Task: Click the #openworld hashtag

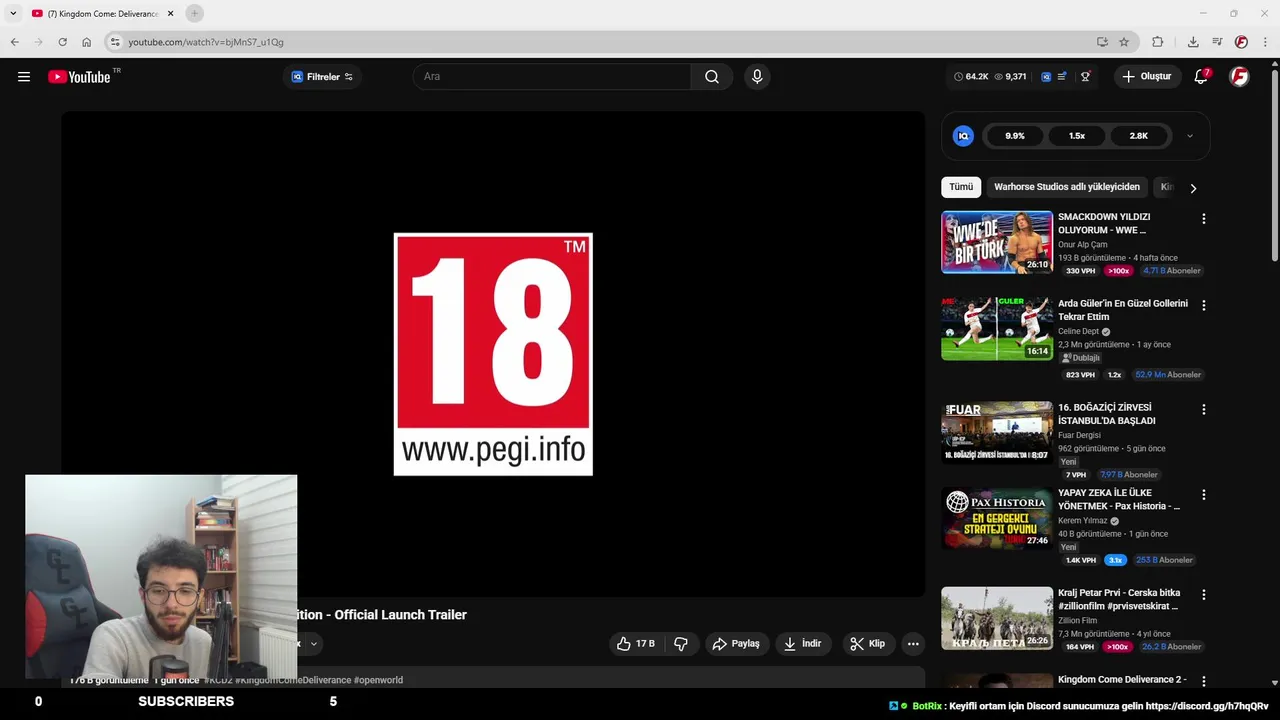Action: coord(378,680)
